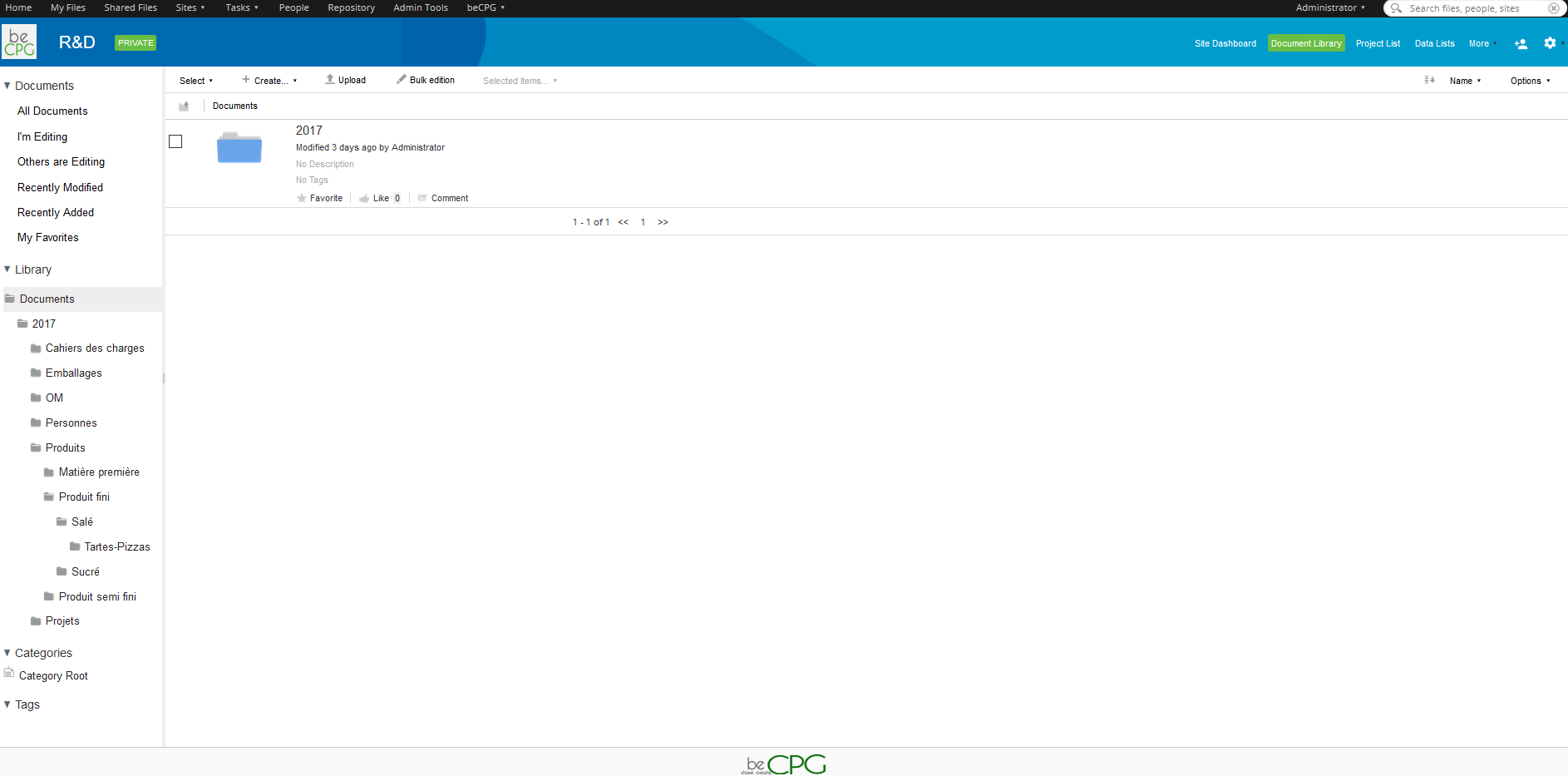
Task: Open Repository page
Action: point(351,7)
